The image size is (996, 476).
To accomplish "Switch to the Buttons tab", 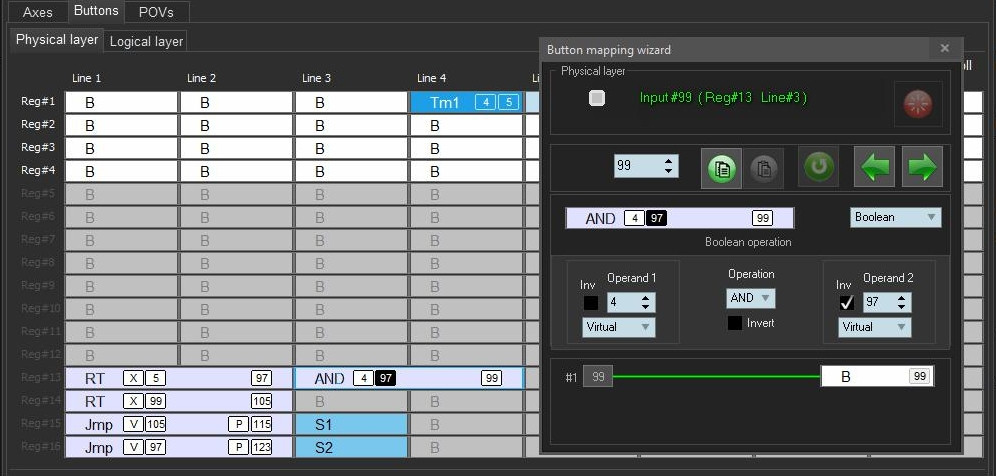I will coord(96,11).
